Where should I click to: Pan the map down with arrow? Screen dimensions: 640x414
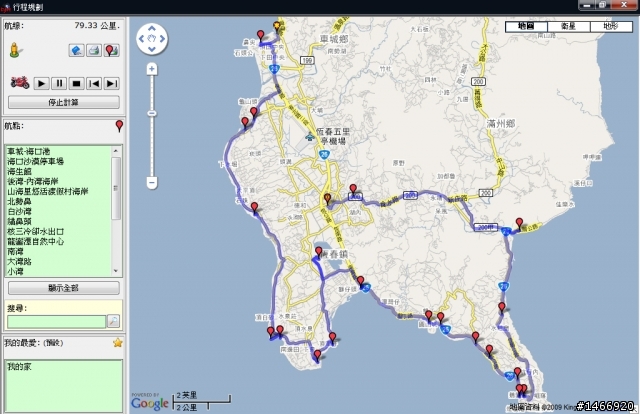(152, 49)
